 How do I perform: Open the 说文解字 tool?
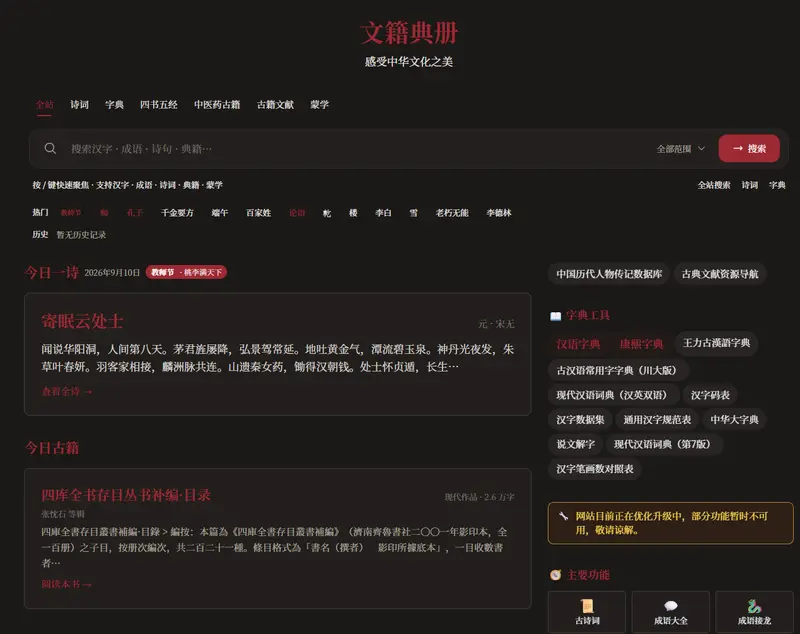click(x=576, y=444)
